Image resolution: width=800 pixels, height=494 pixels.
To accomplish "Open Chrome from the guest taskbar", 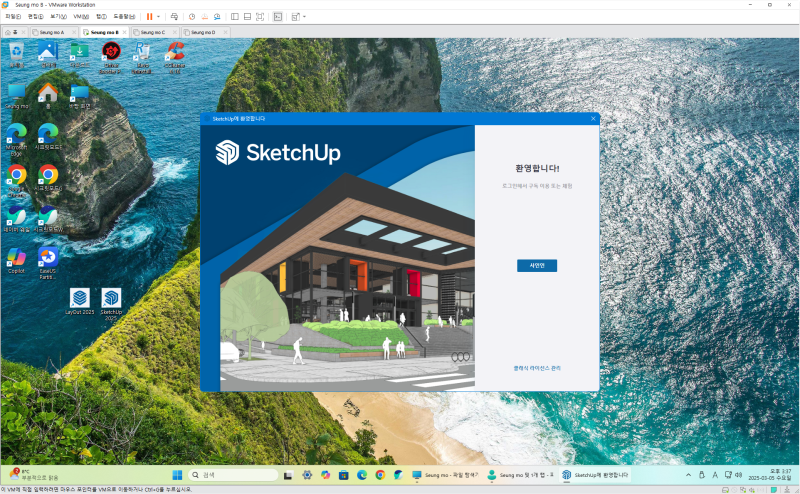I will pyautogui.click(x=380, y=475).
